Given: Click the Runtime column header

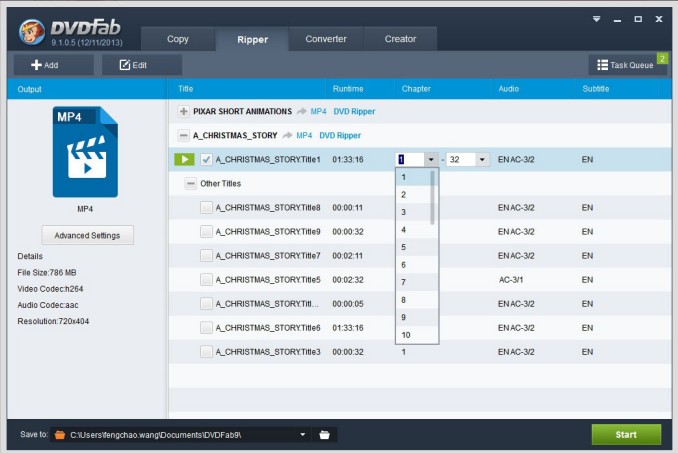Looking at the screenshot, I should click(x=348, y=89).
